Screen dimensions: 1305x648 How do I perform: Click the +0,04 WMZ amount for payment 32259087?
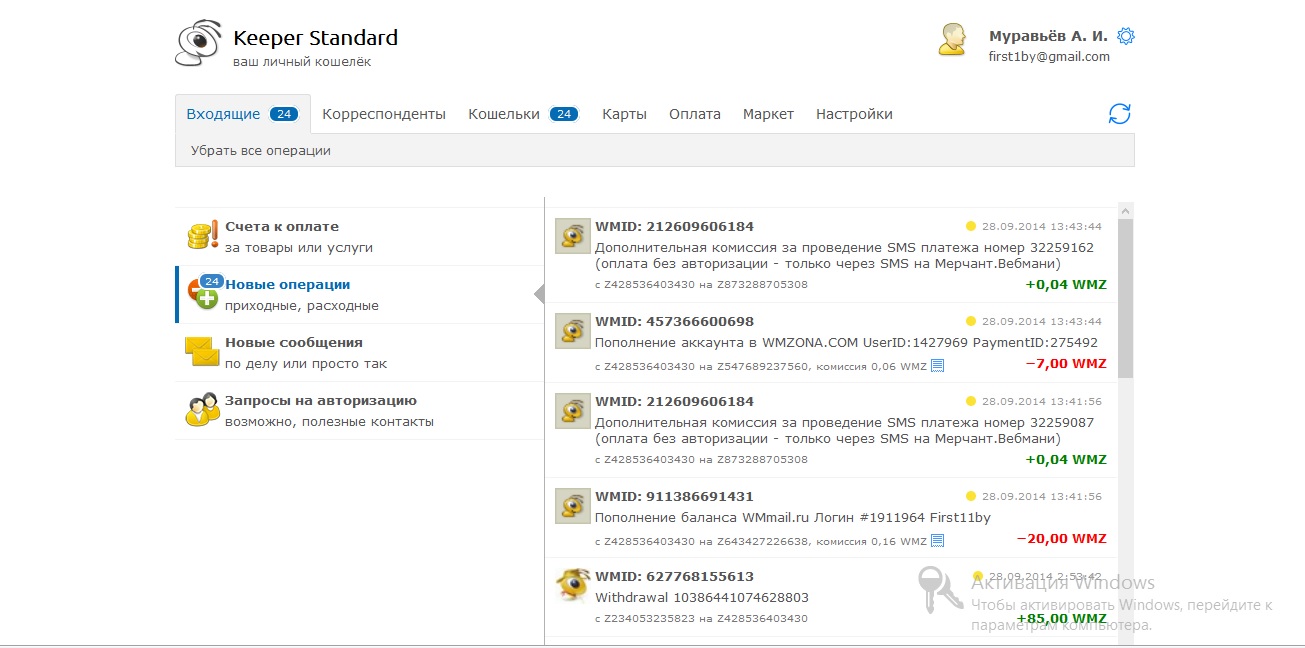1066,460
